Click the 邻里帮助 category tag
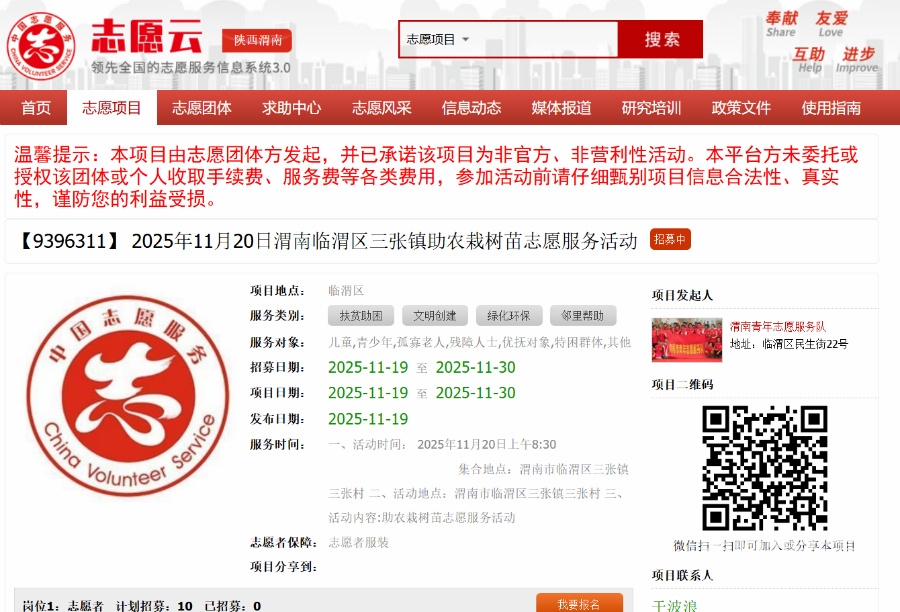The width and height of the screenshot is (900, 612). [x=583, y=316]
